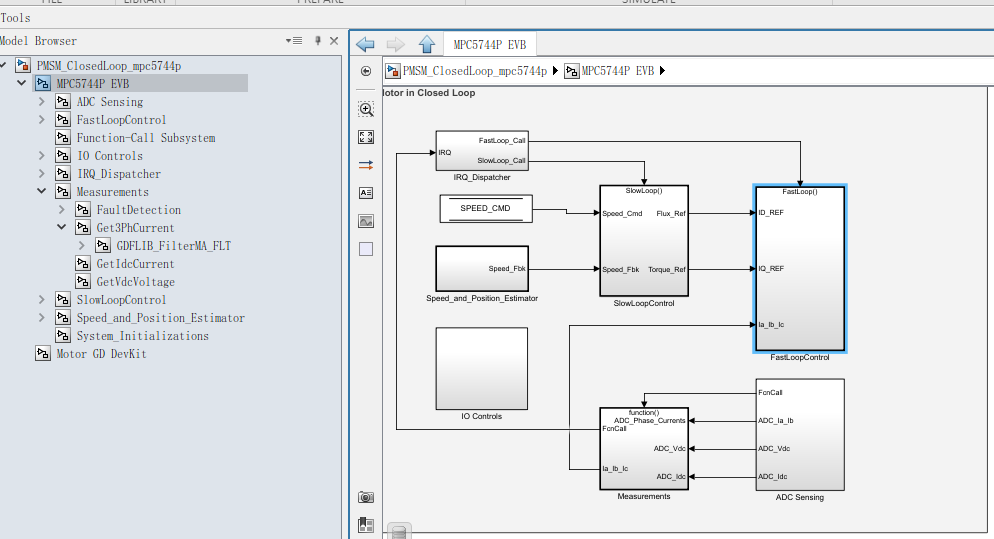Expand the IRQ_Dispatcher tree node
Viewport: 994px width, 539px height.
coord(41,173)
